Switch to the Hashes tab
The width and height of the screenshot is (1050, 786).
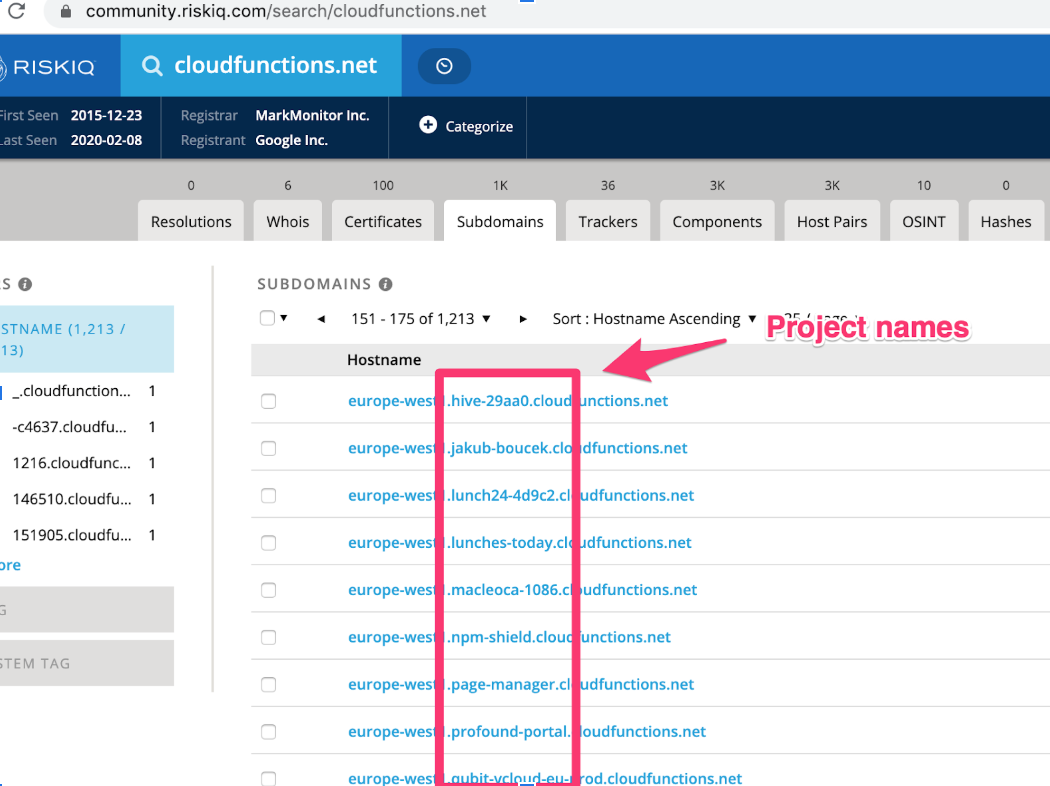pyautogui.click(x=1006, y=221)
